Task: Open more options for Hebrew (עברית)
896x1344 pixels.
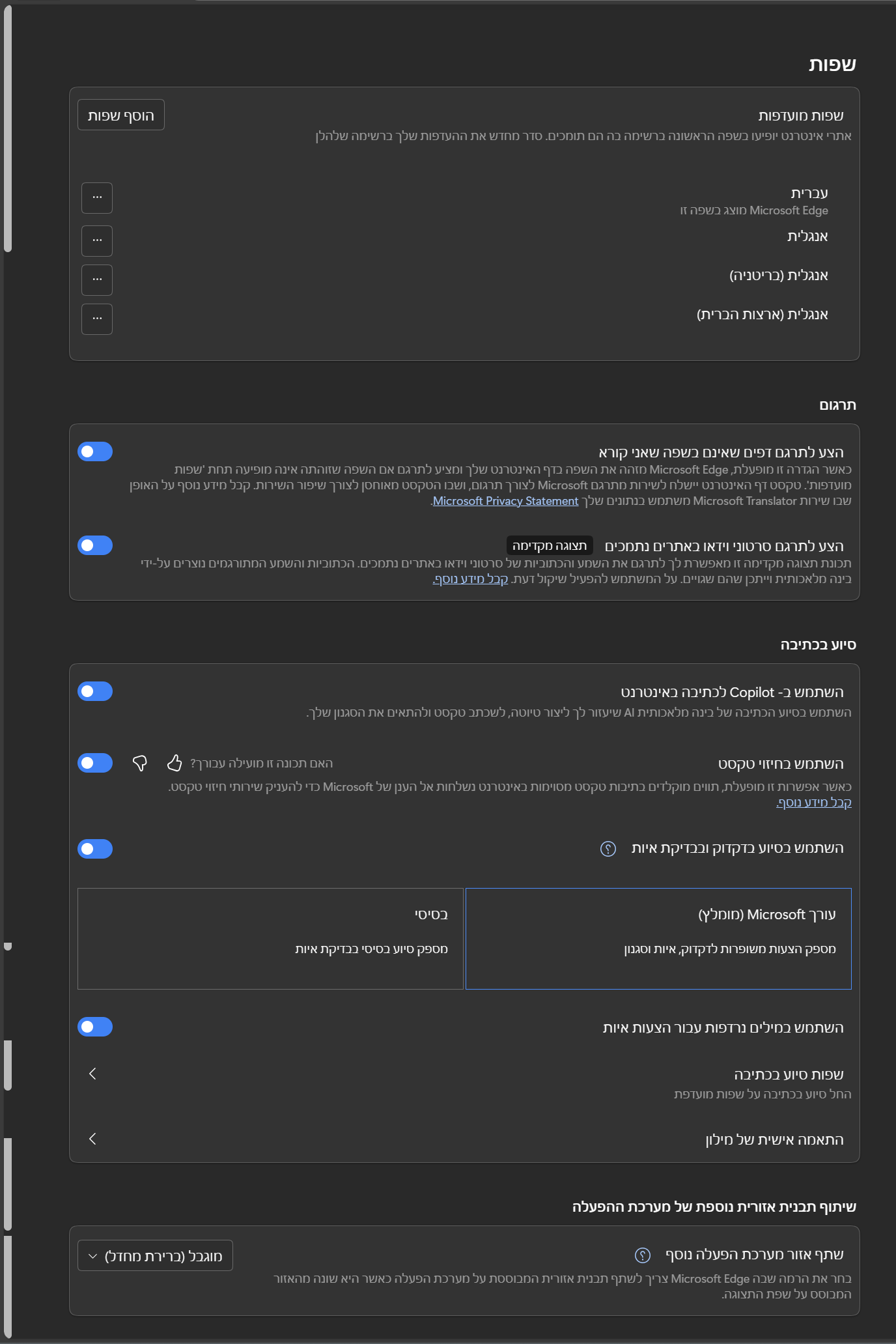Action: (x=97, y=198)
